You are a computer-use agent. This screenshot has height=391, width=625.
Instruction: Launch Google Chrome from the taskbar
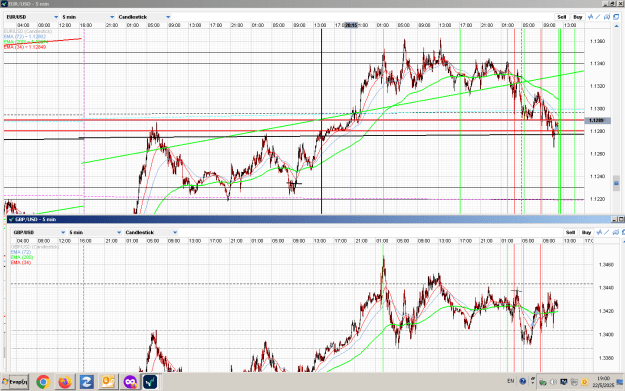43,382
